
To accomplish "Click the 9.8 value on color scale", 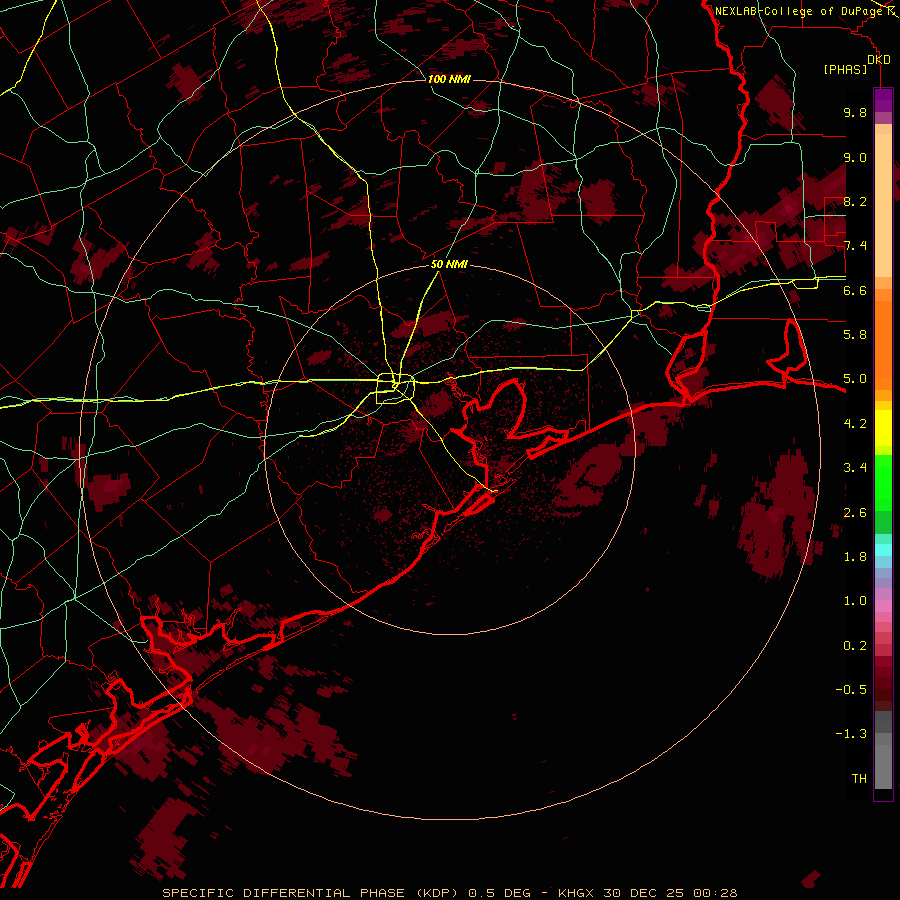I will 855,112.
